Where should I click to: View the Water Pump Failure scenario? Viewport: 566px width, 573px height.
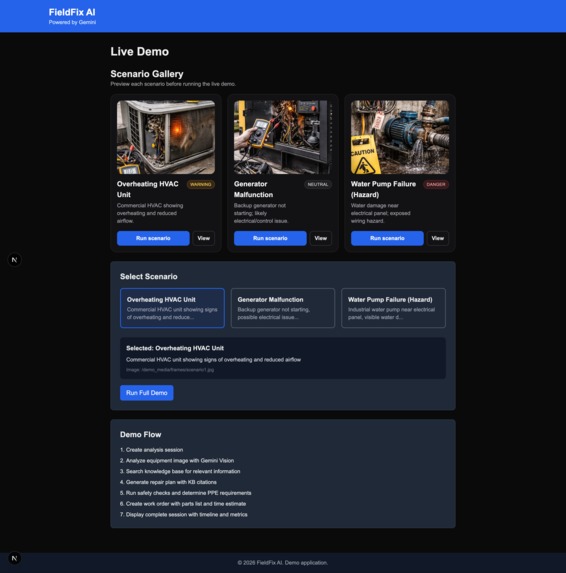click(438, 238)
